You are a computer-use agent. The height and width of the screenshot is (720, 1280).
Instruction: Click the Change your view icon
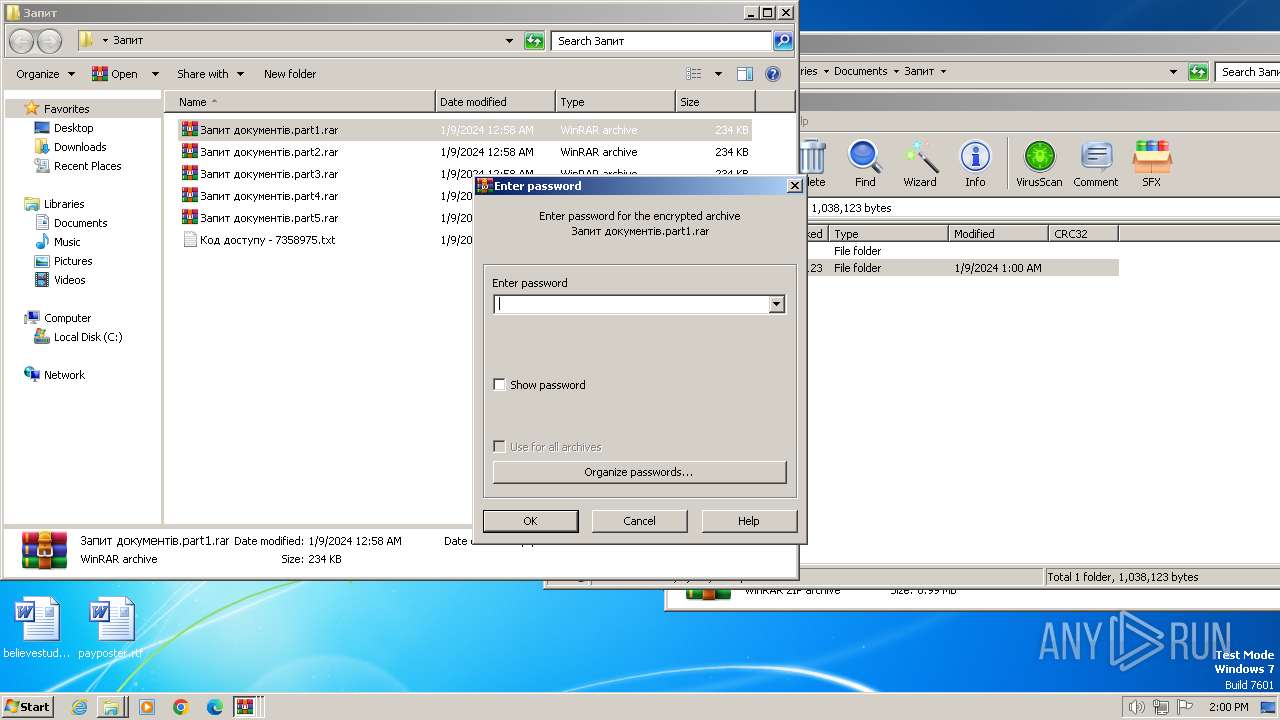tap(694, 74)
